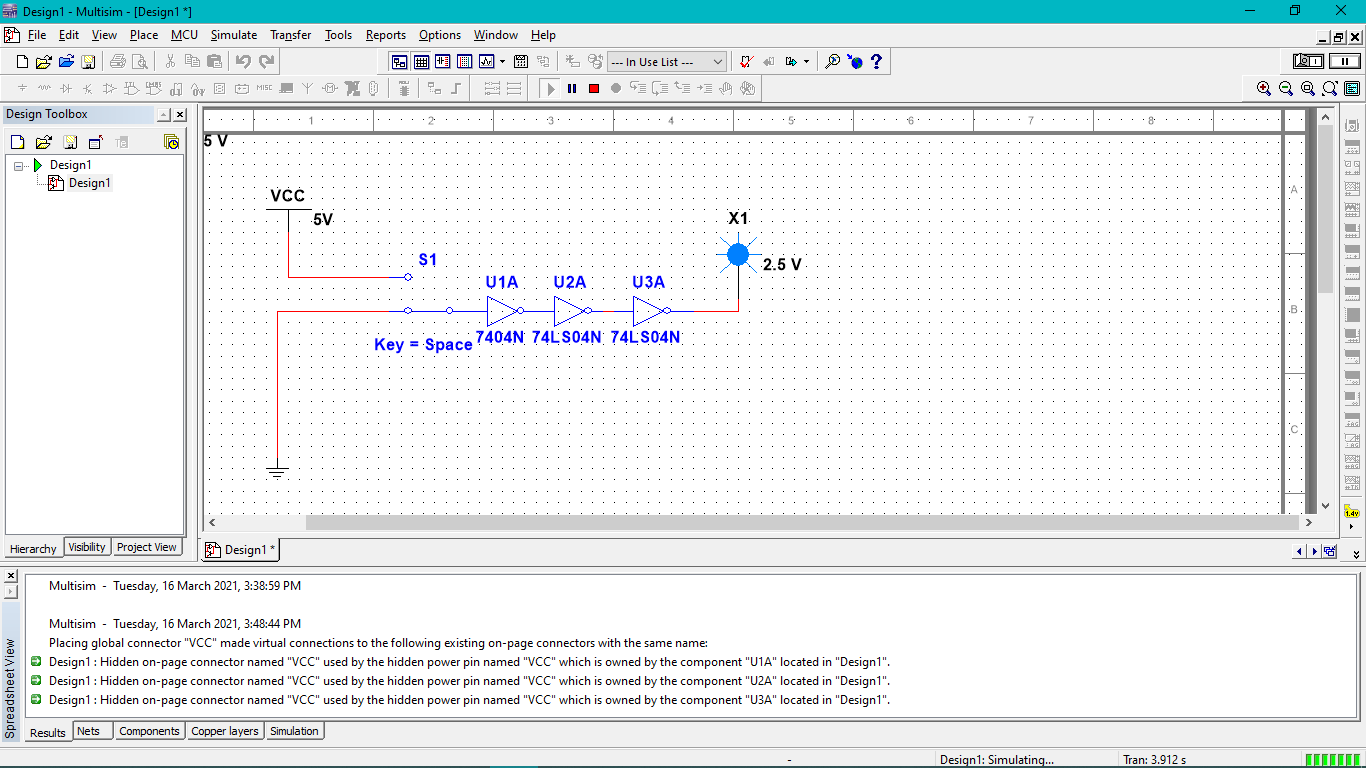Screen dimensions: 1366x768
Task: Select the Design1 schematic sheet tab
Action: click(241, 549)
